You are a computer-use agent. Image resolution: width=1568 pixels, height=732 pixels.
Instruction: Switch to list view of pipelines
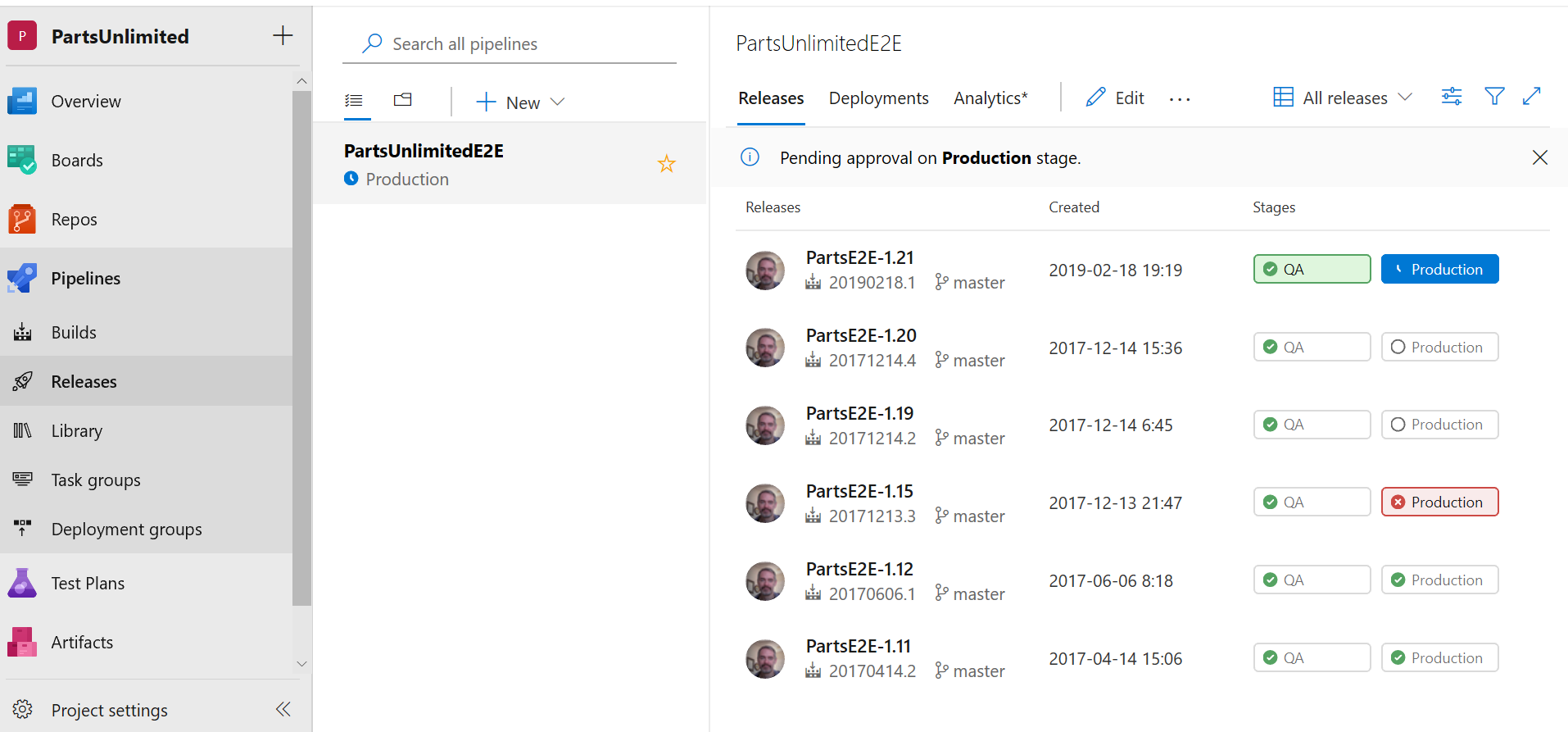pos(354,101)
